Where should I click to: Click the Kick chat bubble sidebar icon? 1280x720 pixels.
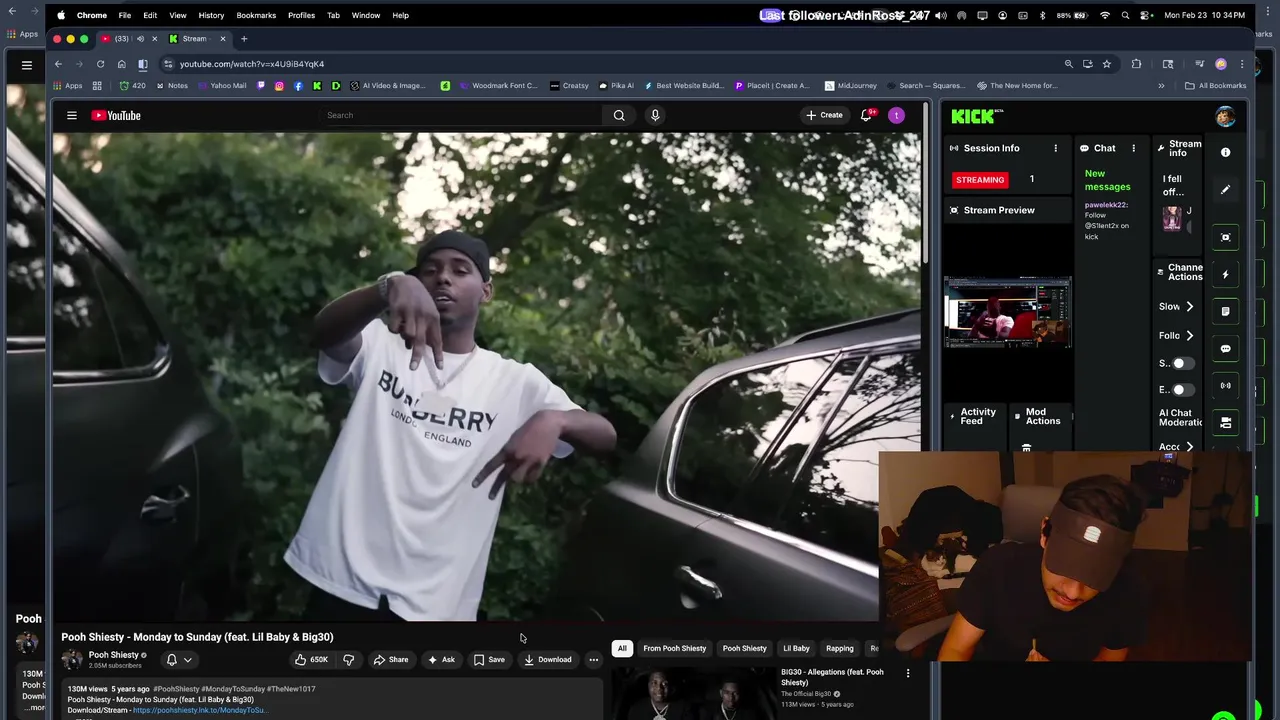coord(1225,349)
